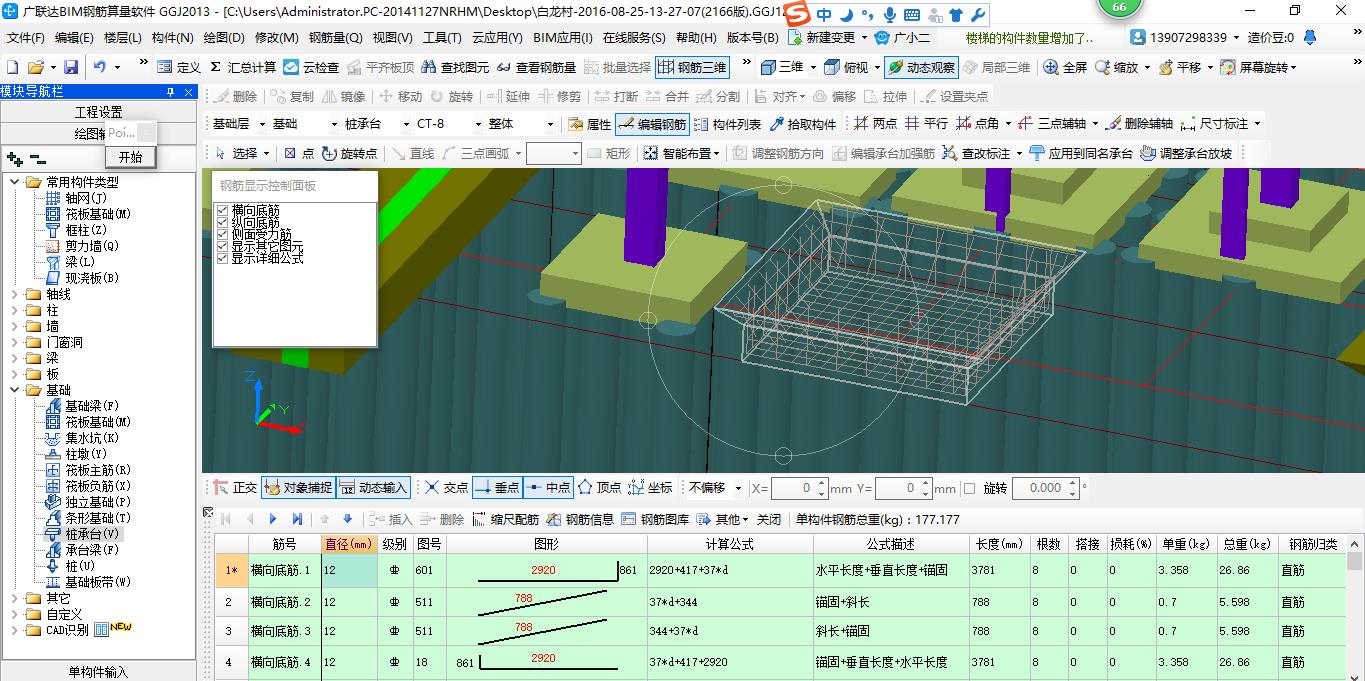The width and height of the screenshot is (1365, 681).
Task: Select the 缩放 zoom tool
Action: tap(1117, 67)
